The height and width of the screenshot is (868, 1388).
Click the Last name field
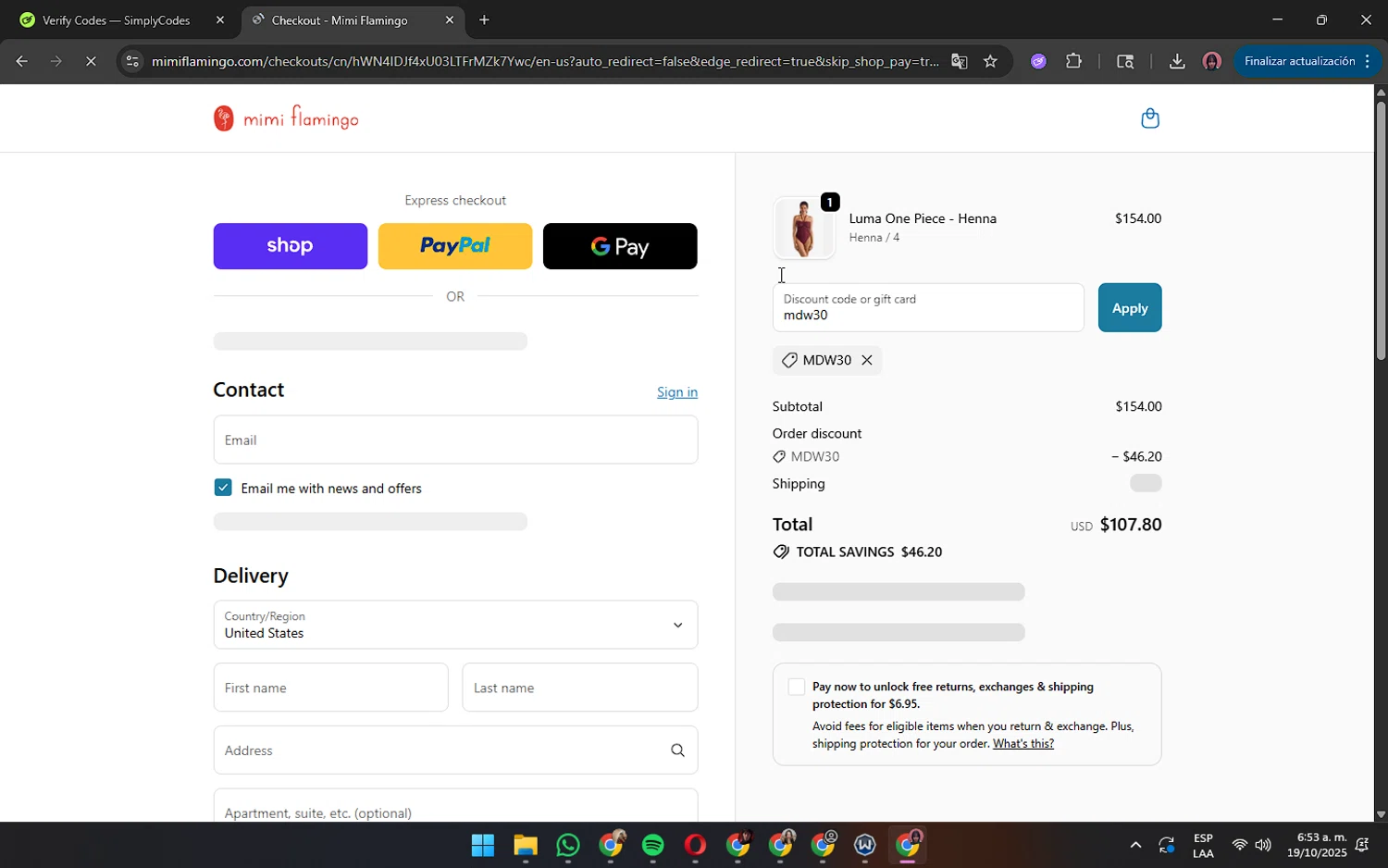pyautogui.click(x=580, y=688)
